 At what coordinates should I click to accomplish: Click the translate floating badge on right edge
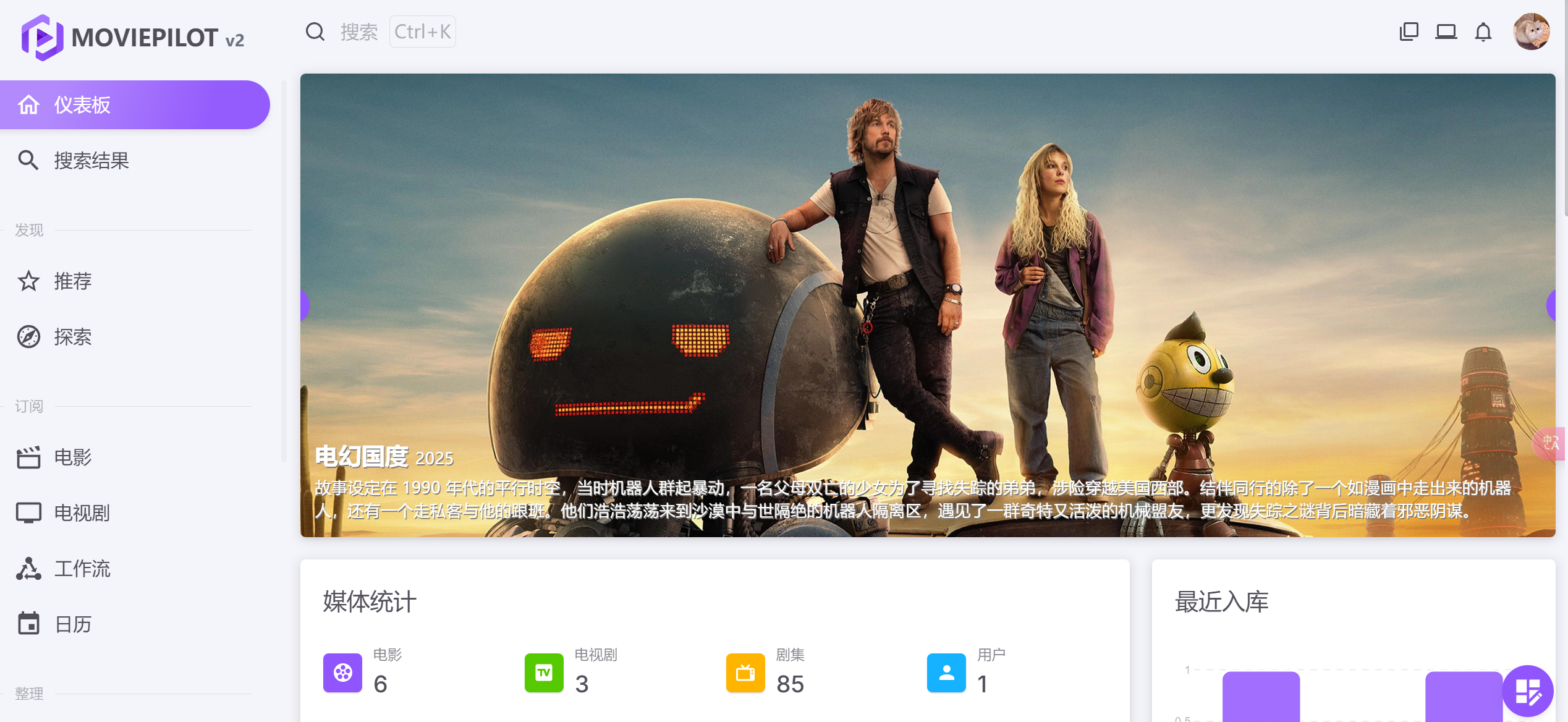[1550, 443]
